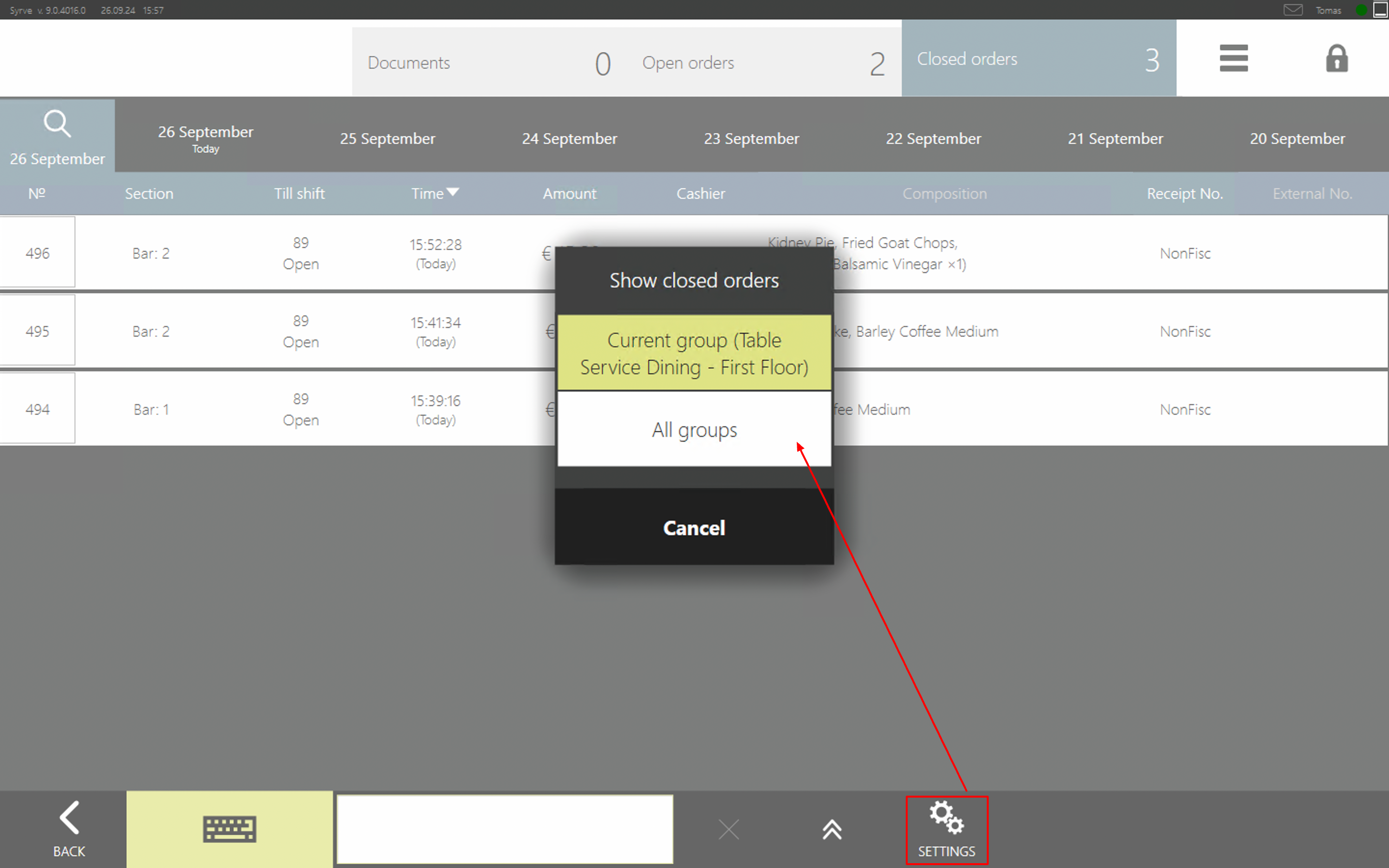Screen dimensions: 1389x868
Task: Select the 22 September date
Action: click(933, 138)
